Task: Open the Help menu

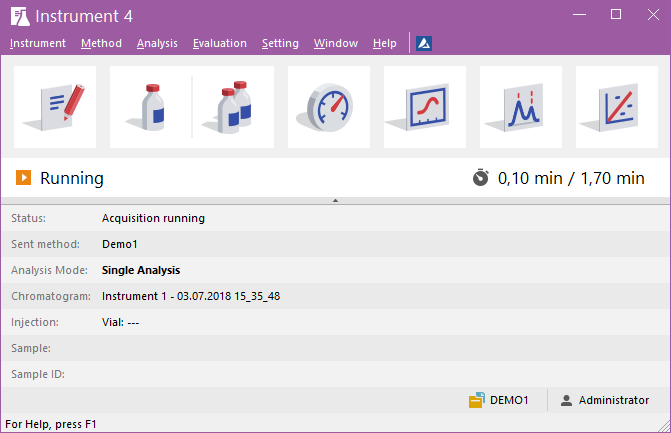Action: 384,43
